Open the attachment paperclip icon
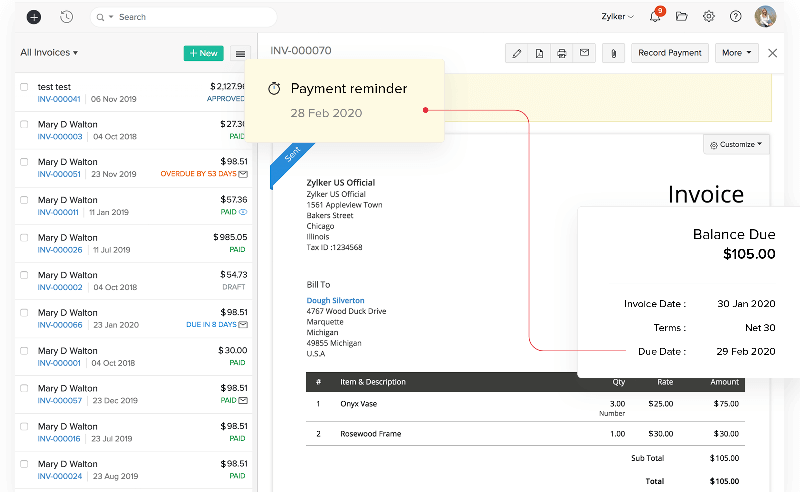Viewport: 800px width, 492px height. pos(612,53)
